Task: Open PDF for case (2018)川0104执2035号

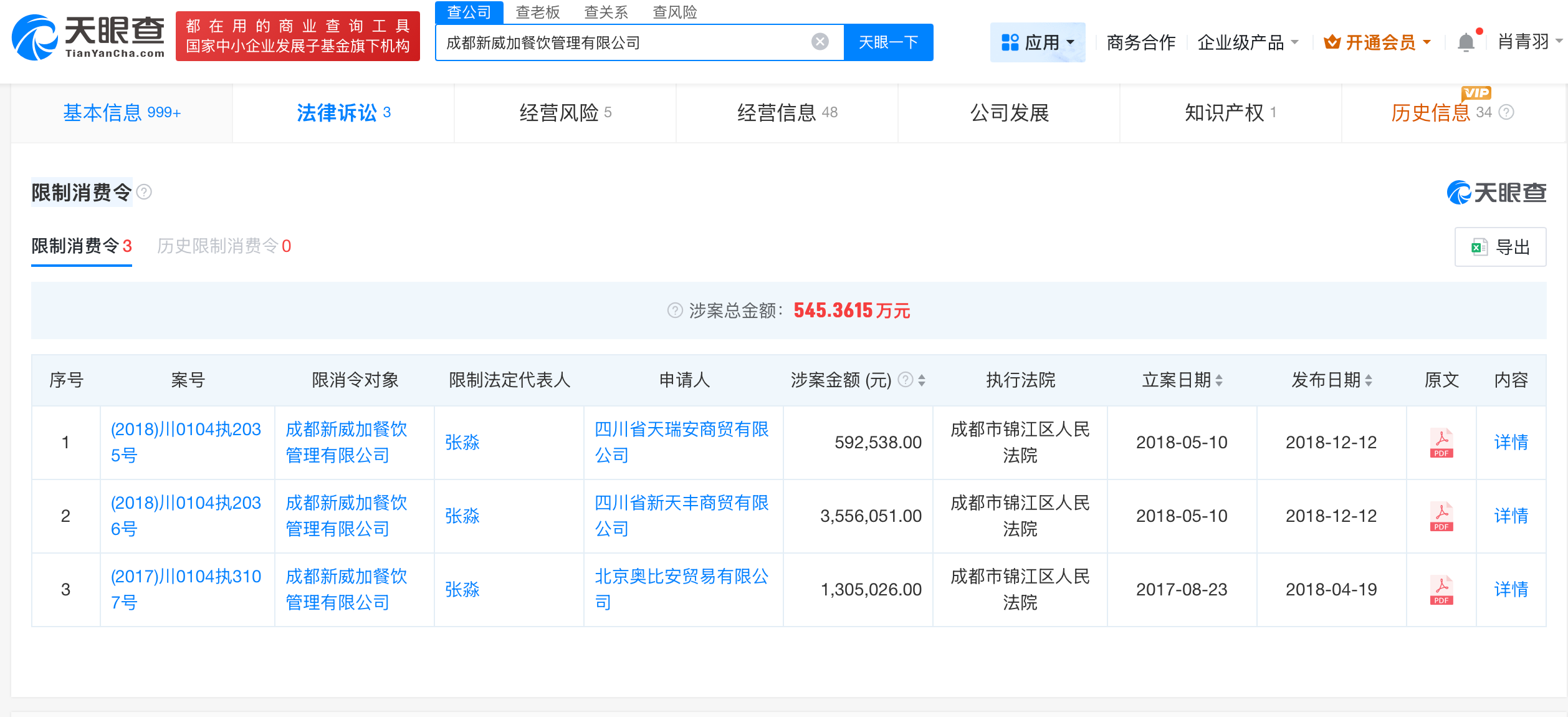Action: point(1440,443)
